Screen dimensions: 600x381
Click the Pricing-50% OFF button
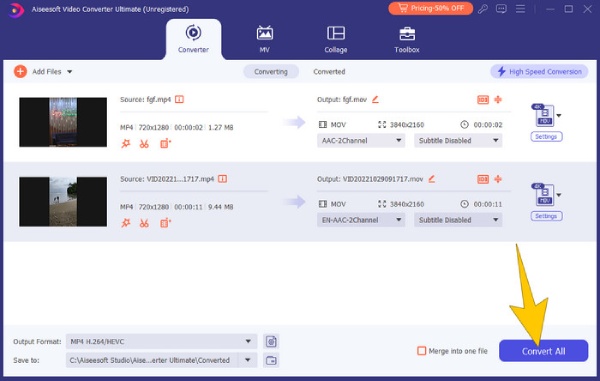pos(430,8)
